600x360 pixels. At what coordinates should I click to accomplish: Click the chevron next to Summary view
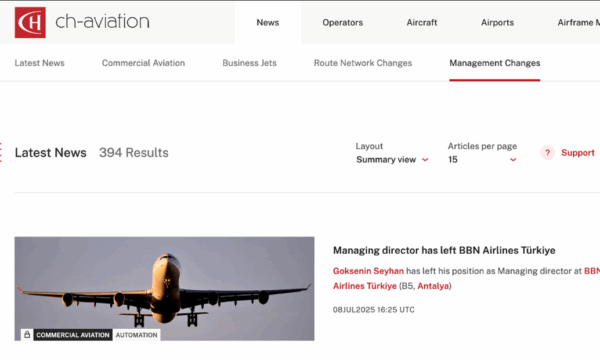(x=425, y=160)
